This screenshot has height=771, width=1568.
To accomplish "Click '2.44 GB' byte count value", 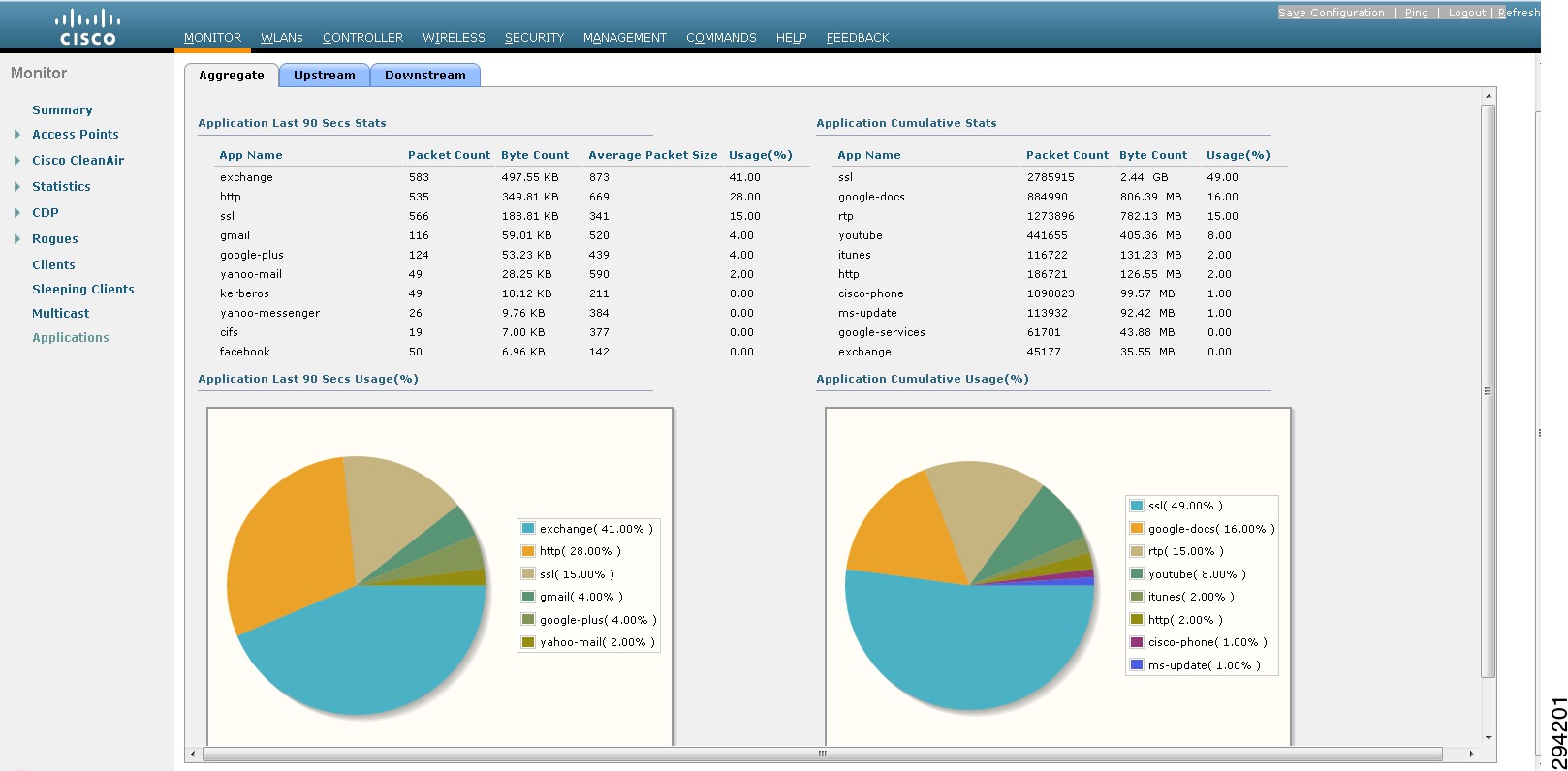I will [1145, 177].
